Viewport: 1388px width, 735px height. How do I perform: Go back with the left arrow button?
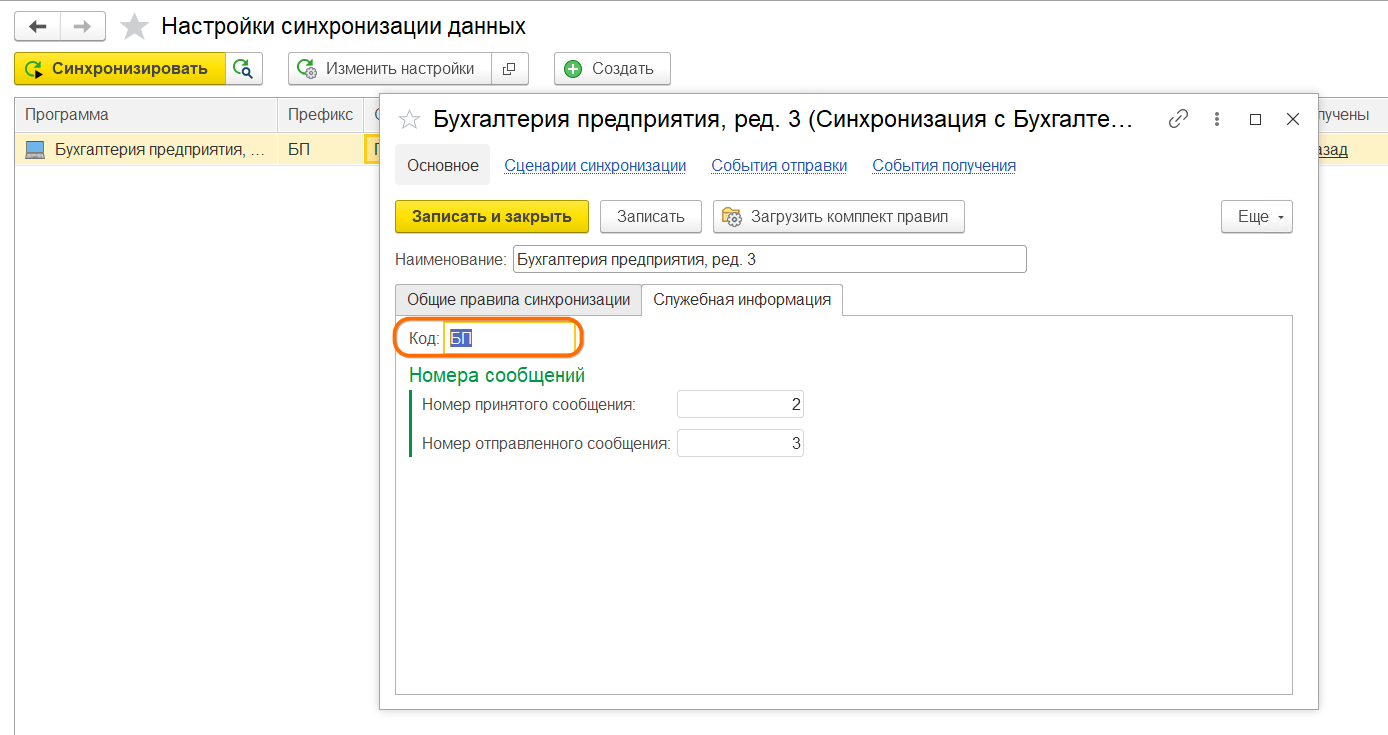(x=37, y=26)
